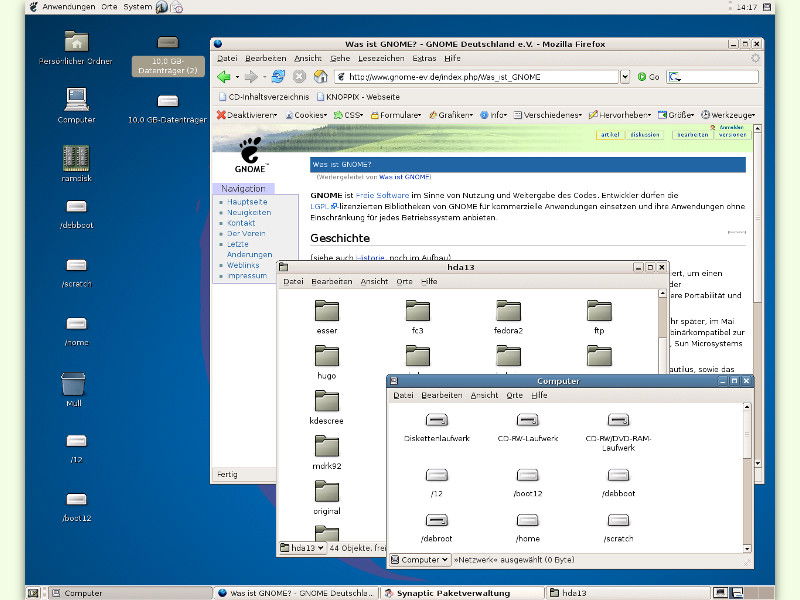
Task: Open Firefox Lesezeichen menu
Action: coord(381,59)
